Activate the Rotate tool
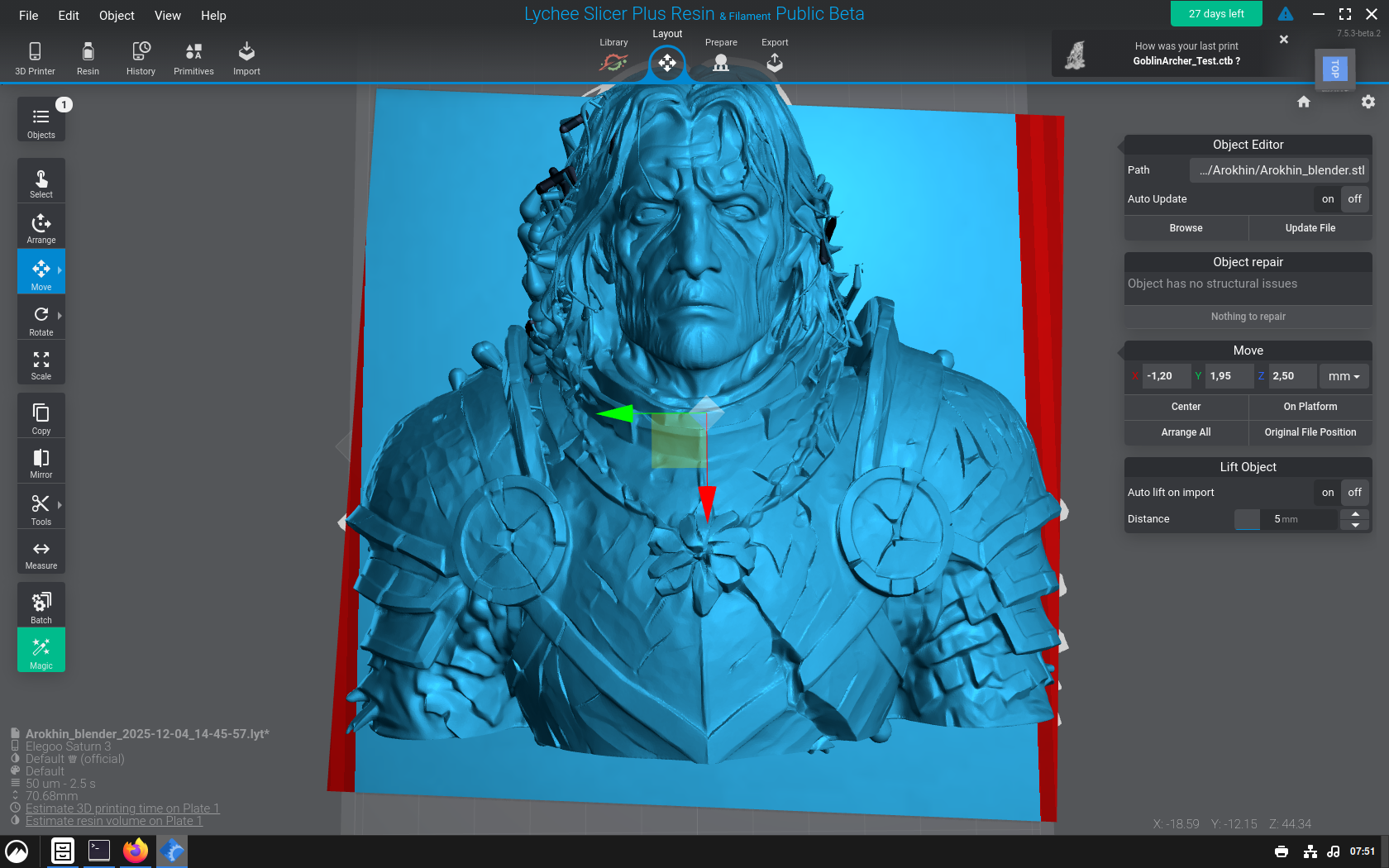 click(x=41, y=319)
